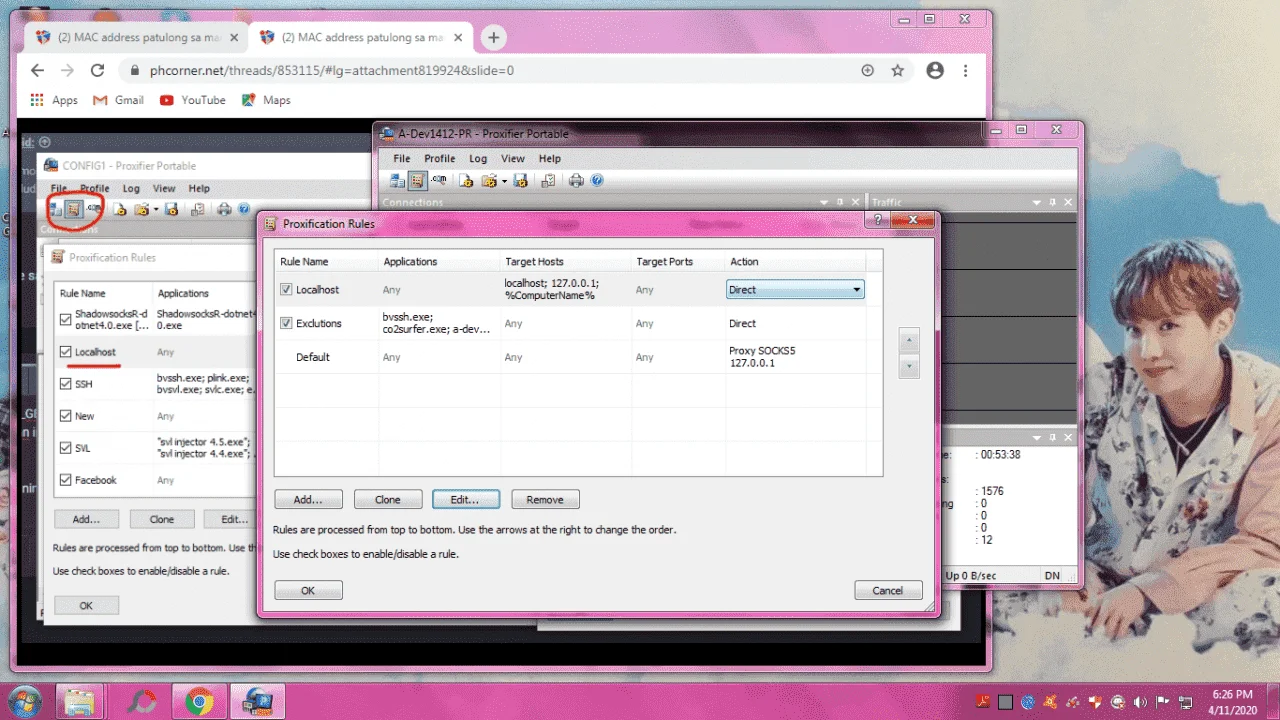This screenshot has height=720, width=1280.
Task: Open File Explorer from the taskbar
Action: pos(81,702)
